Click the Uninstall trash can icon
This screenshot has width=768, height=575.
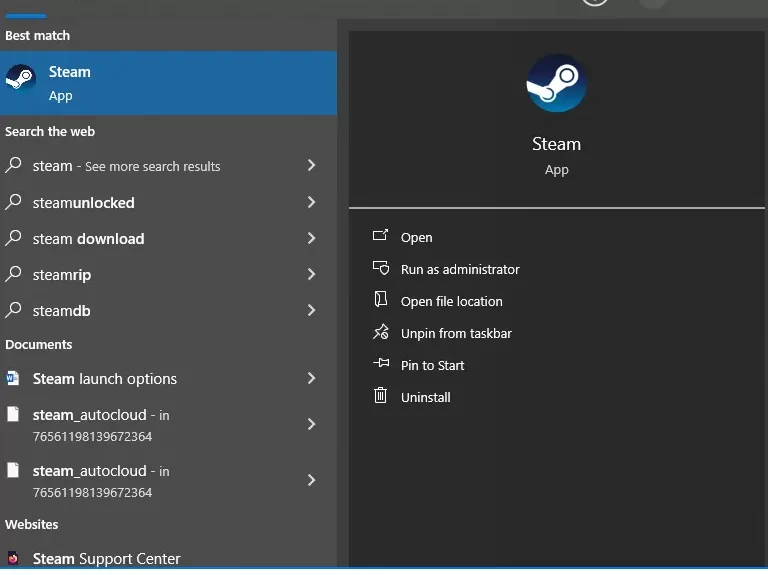[x=381, y=395]
